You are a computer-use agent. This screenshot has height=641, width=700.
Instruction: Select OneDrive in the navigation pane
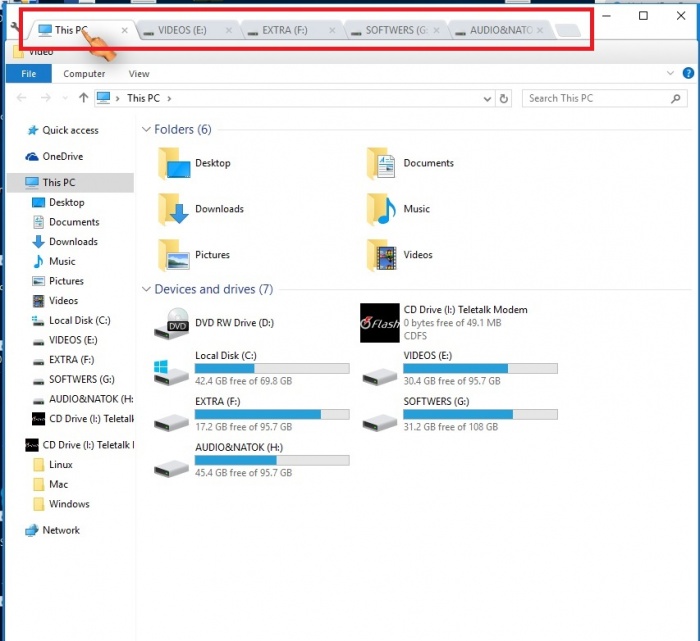[x=62, y=157]
